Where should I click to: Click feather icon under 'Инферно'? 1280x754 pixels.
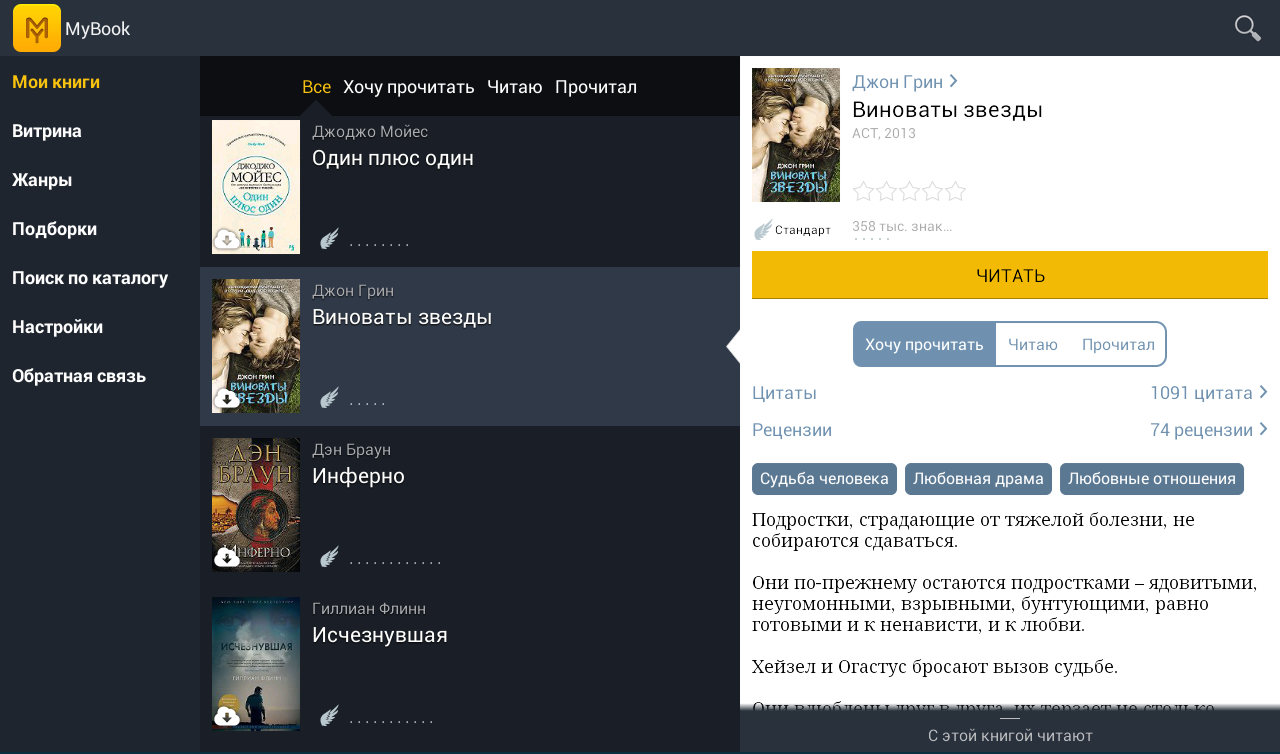(x=329, y=557)
